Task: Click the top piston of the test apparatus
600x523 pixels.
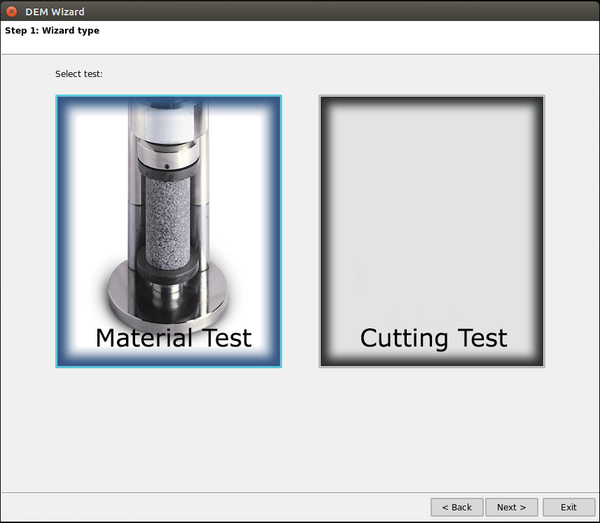Action: (x=167, y=120)
